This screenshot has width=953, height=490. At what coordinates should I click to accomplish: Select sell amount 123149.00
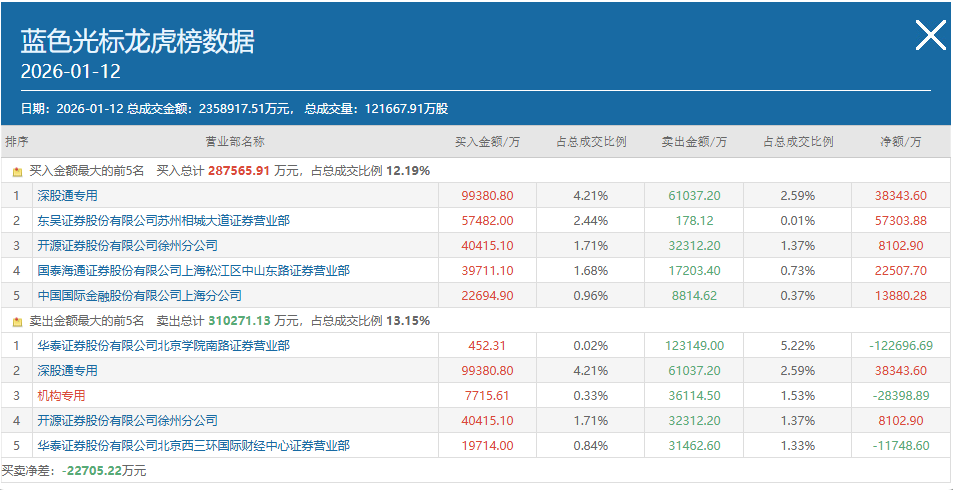click(x=693, y=345)
